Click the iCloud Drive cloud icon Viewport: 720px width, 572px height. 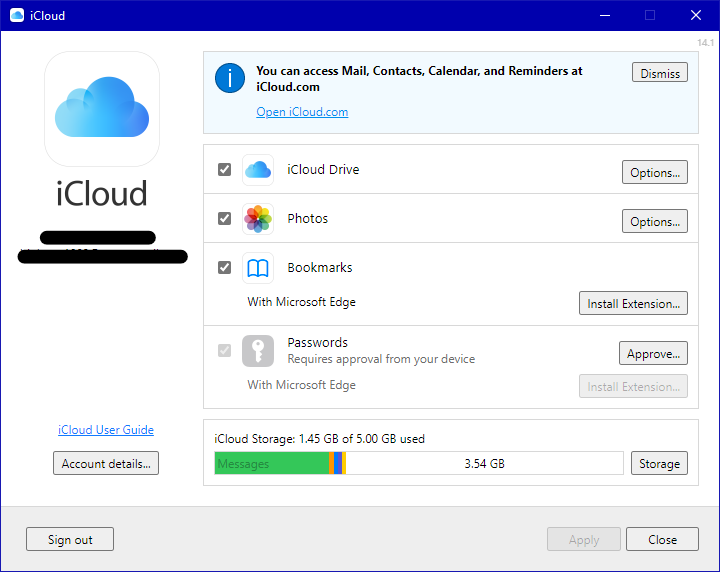tap(258, 170)
